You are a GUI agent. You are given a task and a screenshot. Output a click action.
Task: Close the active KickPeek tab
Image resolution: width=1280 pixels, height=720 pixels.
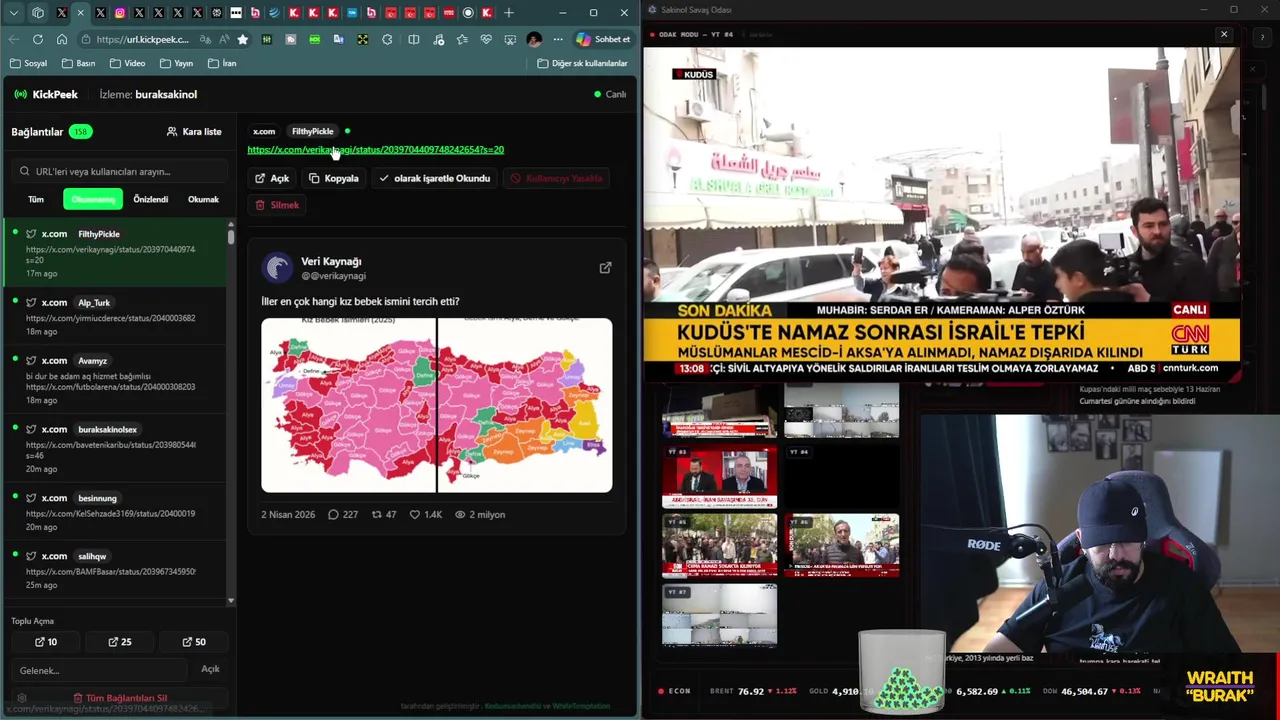[81, 13]
